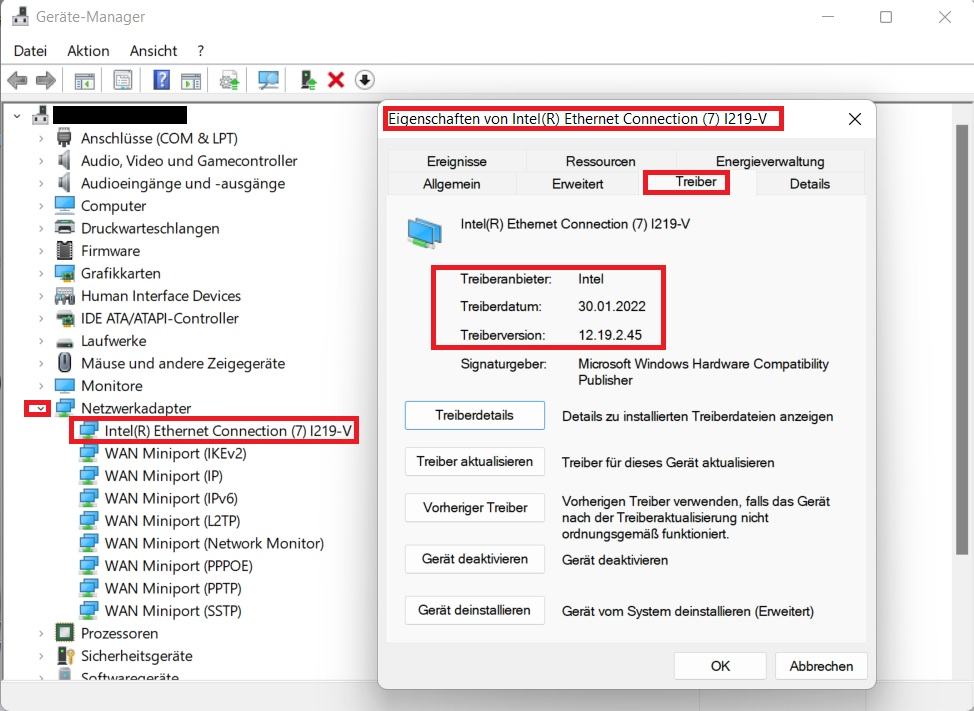Click the Back arrow toolbar icon
974x711 pixels.
pyautogui.click(x=17, y=80)
